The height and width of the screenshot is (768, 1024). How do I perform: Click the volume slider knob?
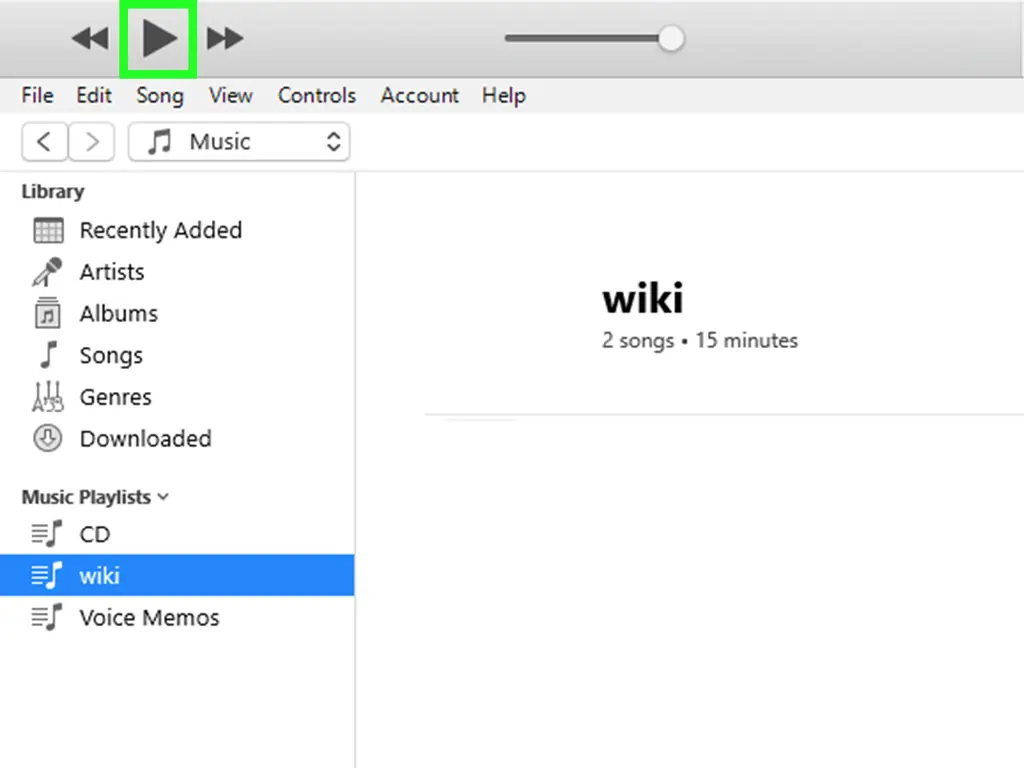pos(671,39)
